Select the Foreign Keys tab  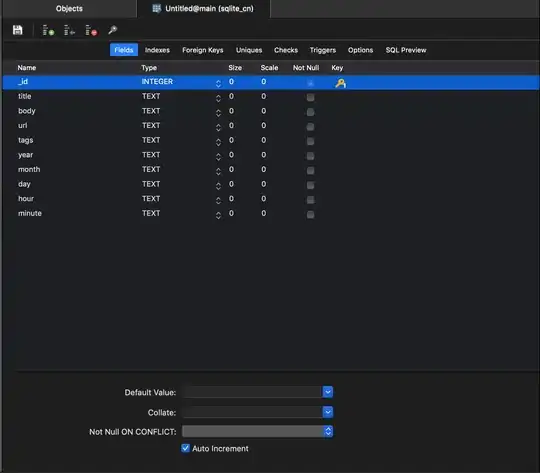tap(202, 50)
